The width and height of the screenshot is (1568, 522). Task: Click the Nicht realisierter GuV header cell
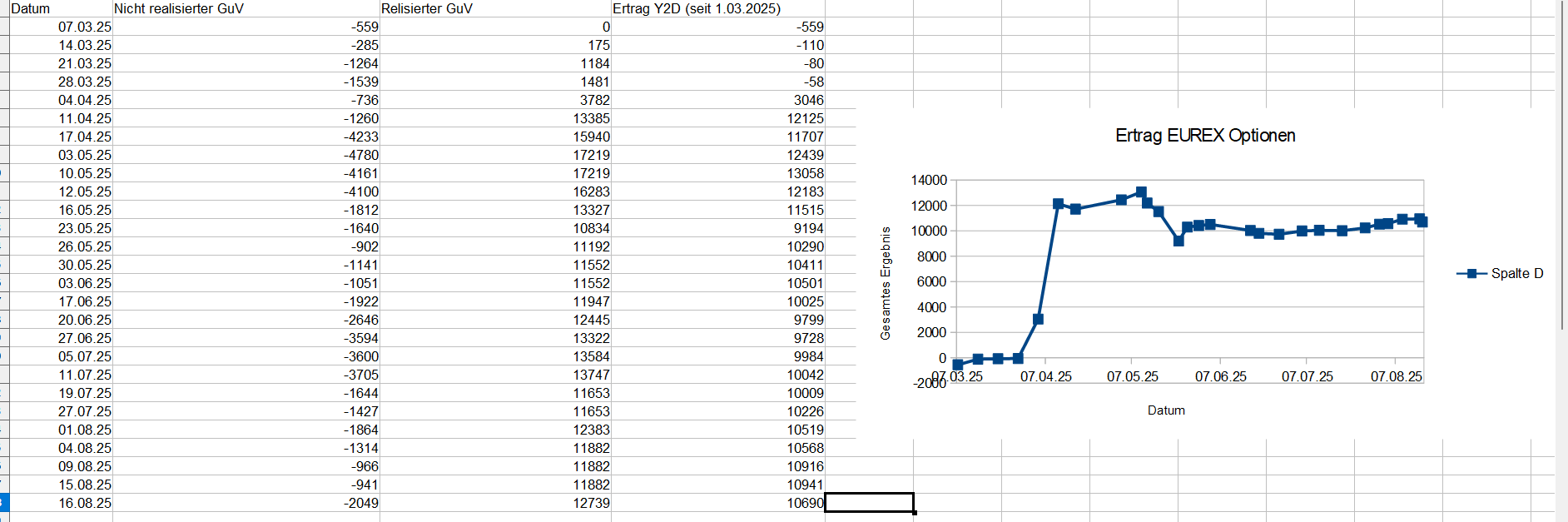pos(246,8)
